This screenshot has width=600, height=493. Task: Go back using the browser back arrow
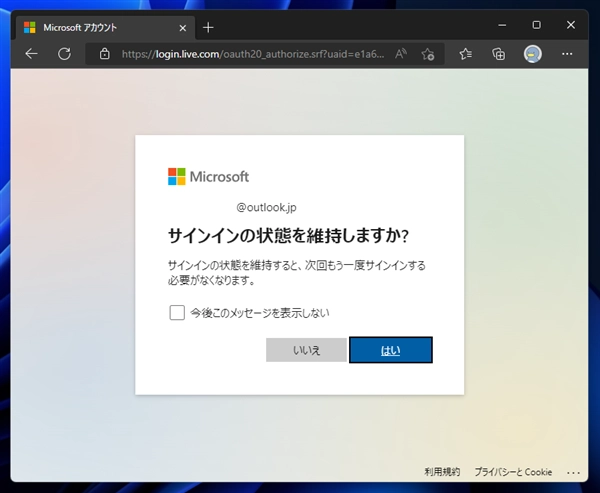(31, 54)
